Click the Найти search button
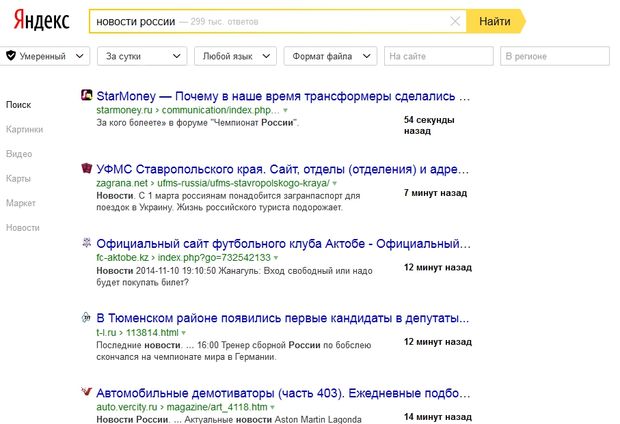 pyautogui.click(x=495, y=21)
